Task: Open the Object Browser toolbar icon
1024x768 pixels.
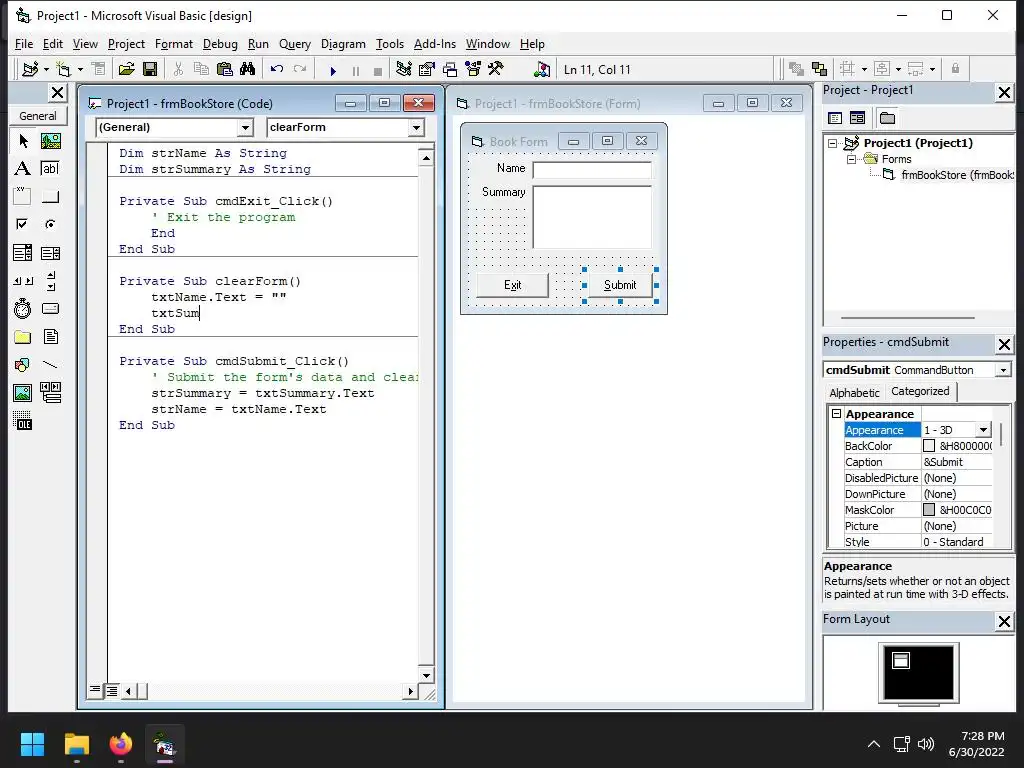Action: click(473, 69)
